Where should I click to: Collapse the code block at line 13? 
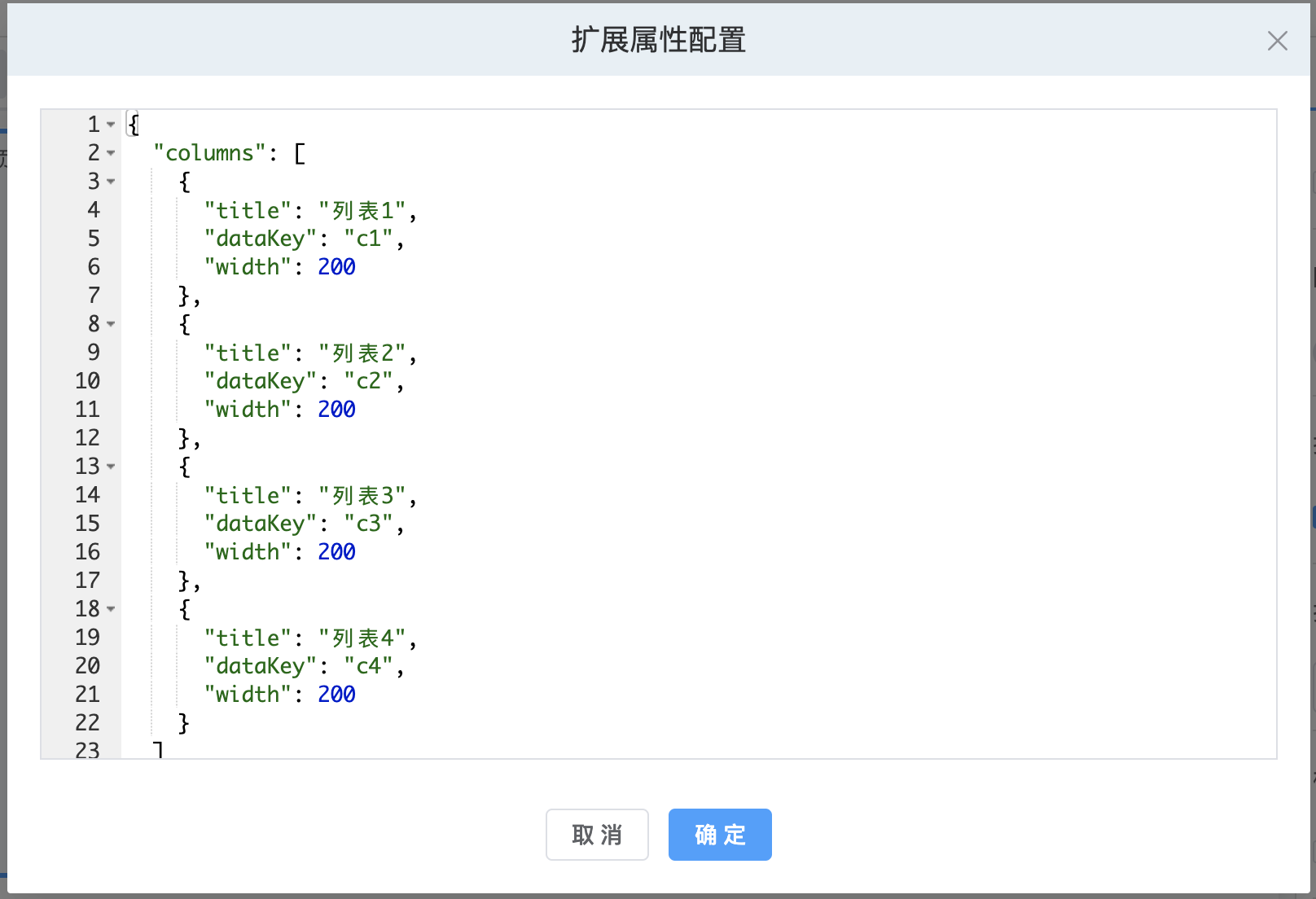pos(111,467)
